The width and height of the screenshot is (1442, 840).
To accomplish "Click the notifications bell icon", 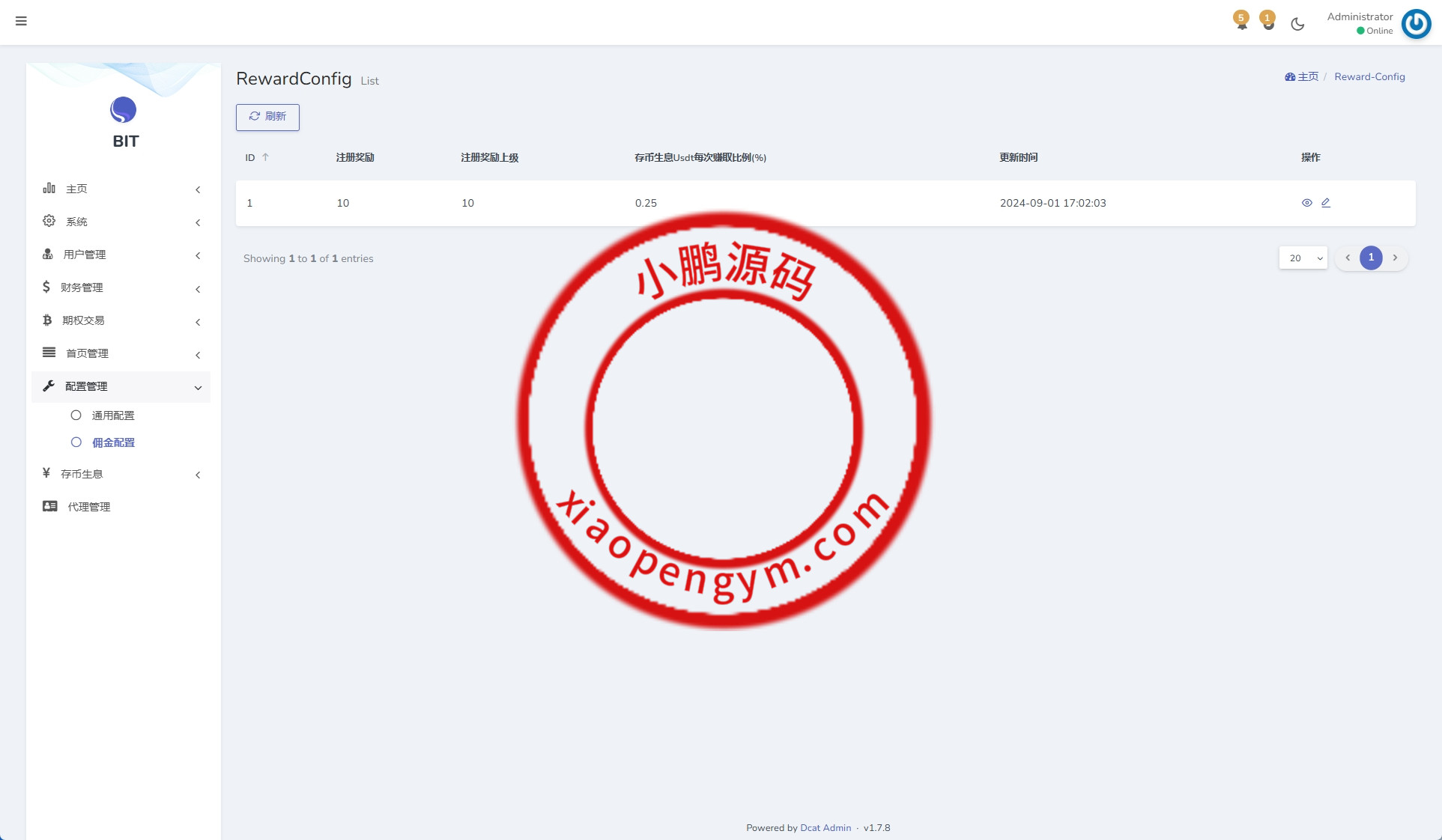I will tap(1241, 23).
